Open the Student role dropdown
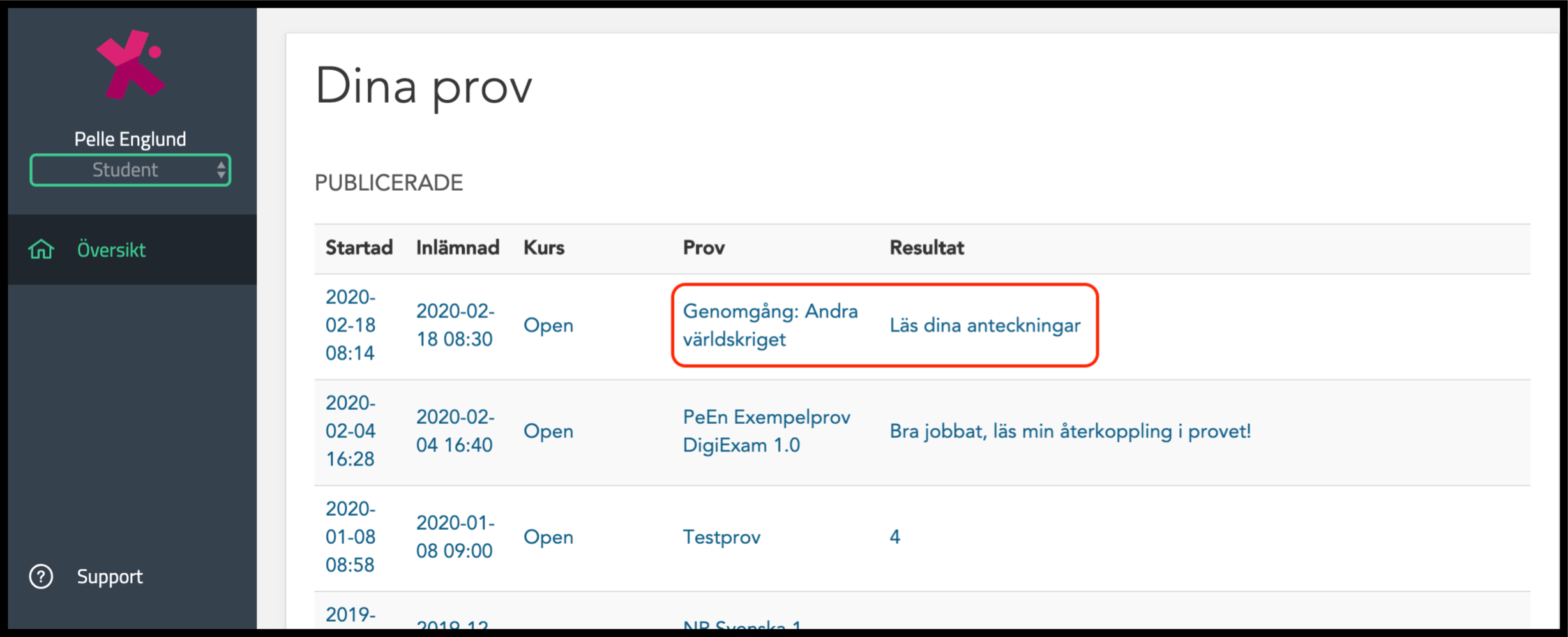The image size is (1568, 637). [x=130, y=170]
